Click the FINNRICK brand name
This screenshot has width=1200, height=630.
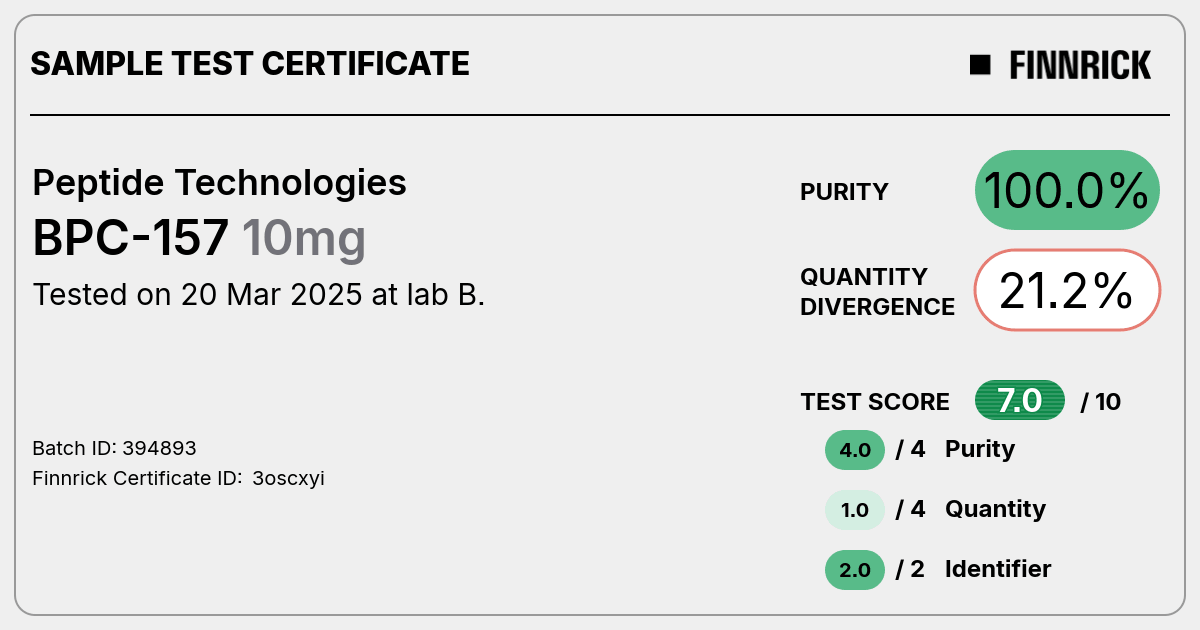click(x=1080, y=65)
